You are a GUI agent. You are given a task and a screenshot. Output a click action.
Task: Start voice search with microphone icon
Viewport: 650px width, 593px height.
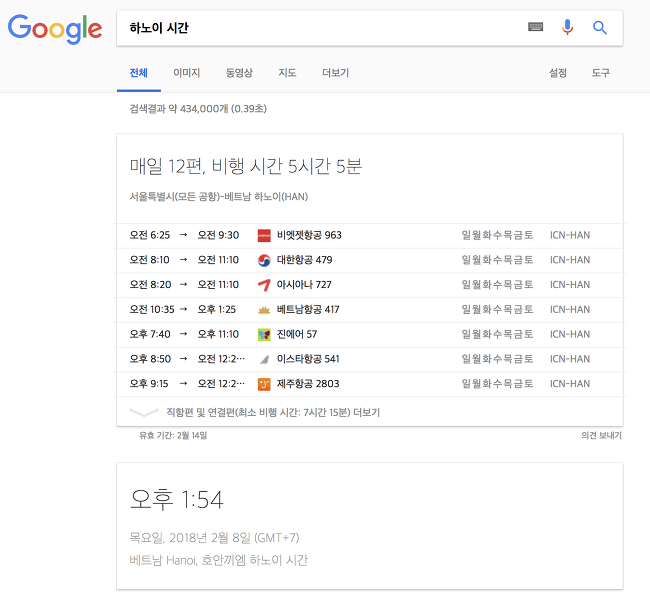[x=568, y=27]
